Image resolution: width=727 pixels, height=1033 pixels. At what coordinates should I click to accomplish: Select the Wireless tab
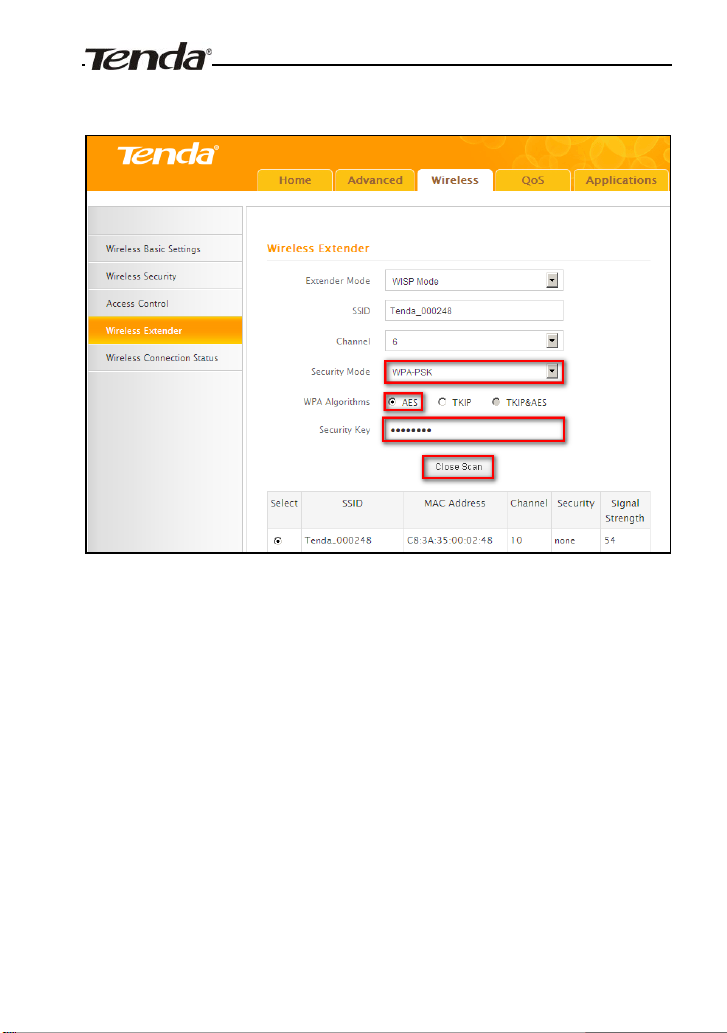(x=454, y=180)
